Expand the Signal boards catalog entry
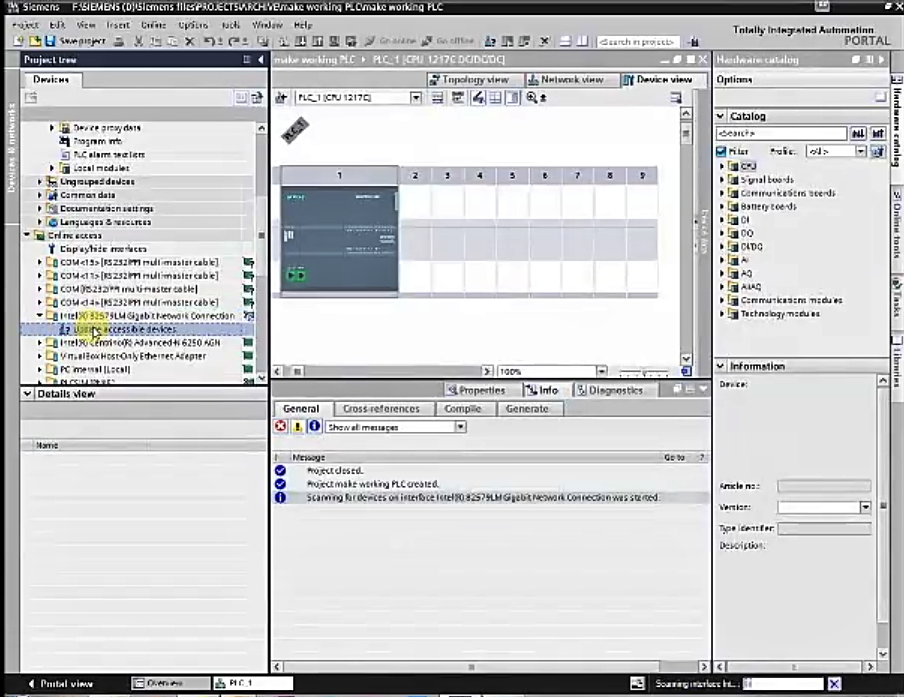 tap(722, 180)
